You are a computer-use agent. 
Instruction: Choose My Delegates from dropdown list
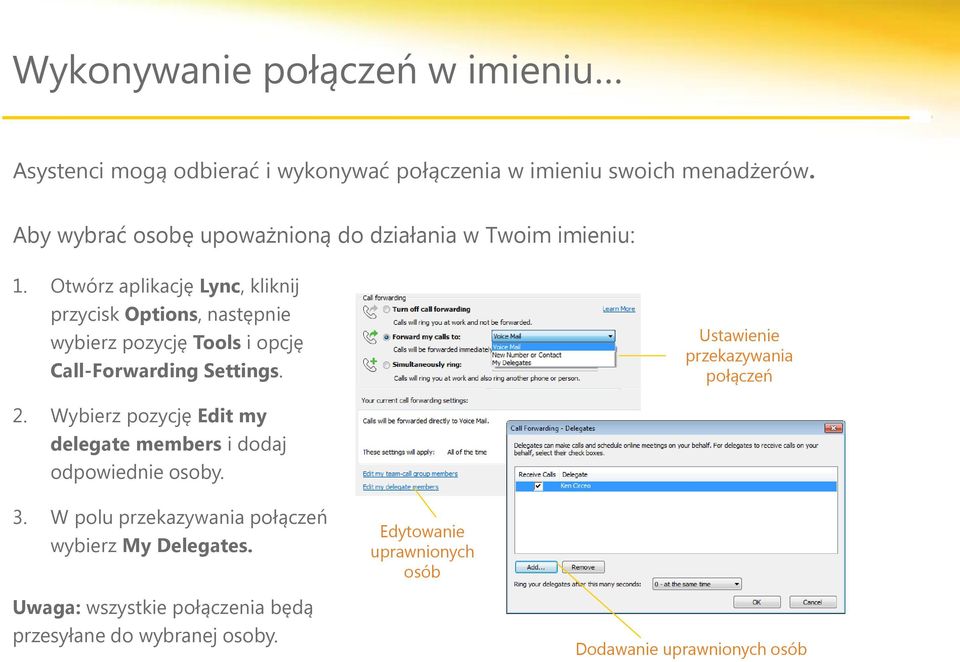[553, 363]
